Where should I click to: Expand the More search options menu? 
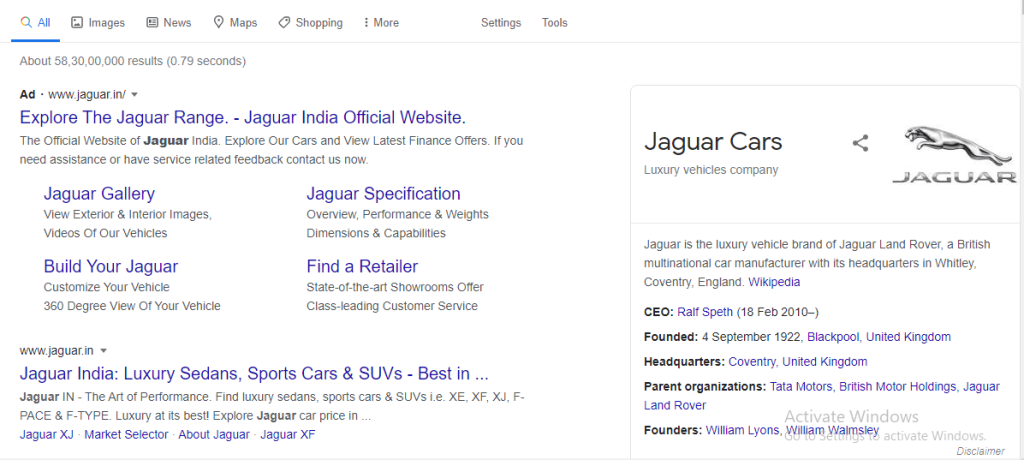pos(381,23)
